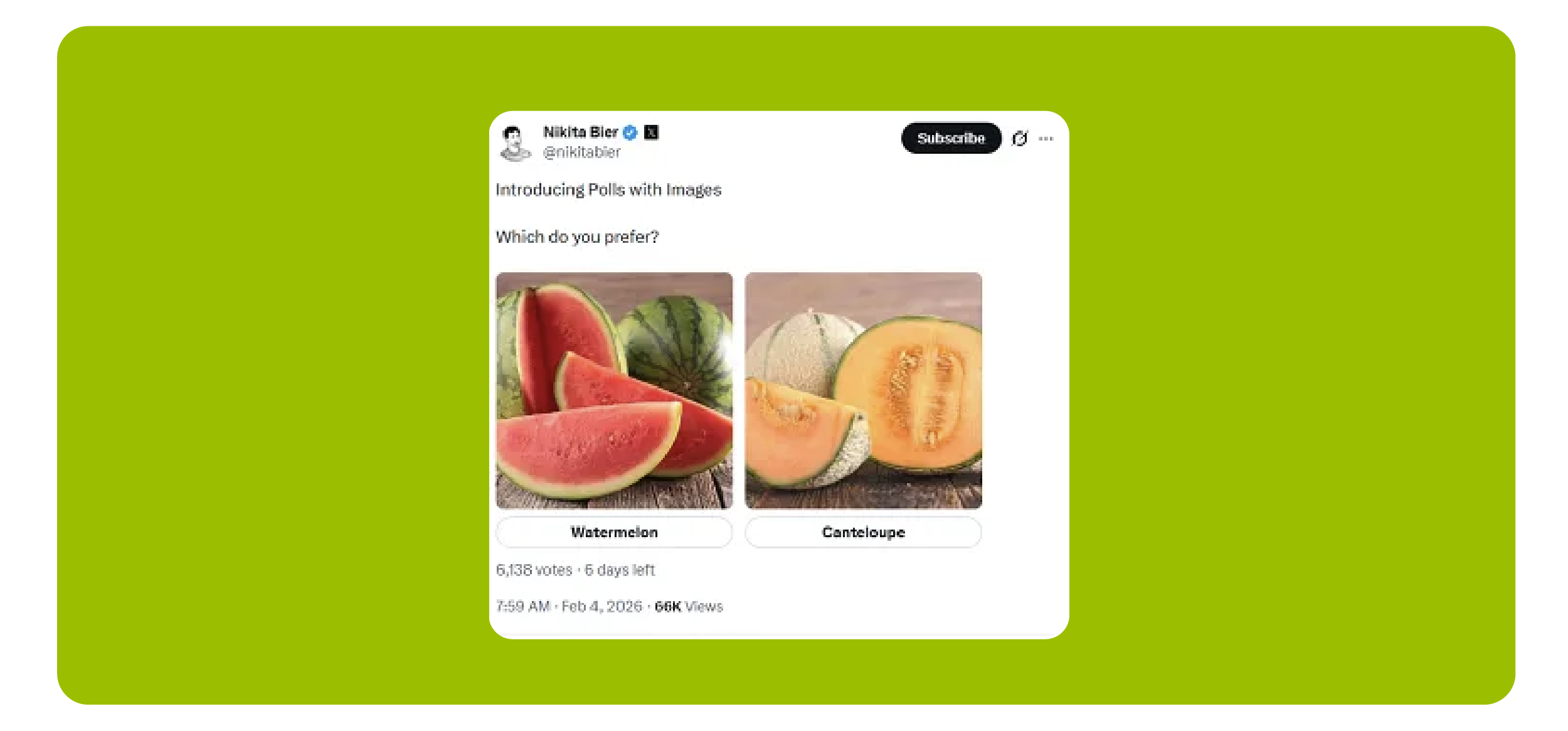Click the Which do you prefer question
1568x731 pixels.
pyautogui.click(x=577, y=237)
